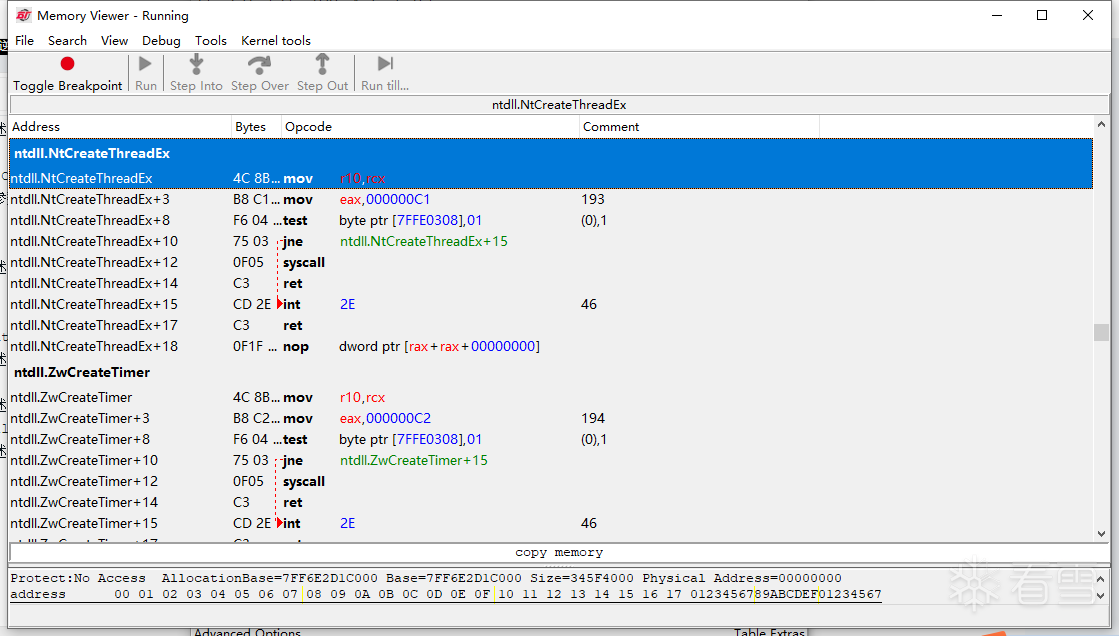1119x636 pixels.
Task: Select row ntdll.ZwCreateTimer+10
Action: coord(551,460)
